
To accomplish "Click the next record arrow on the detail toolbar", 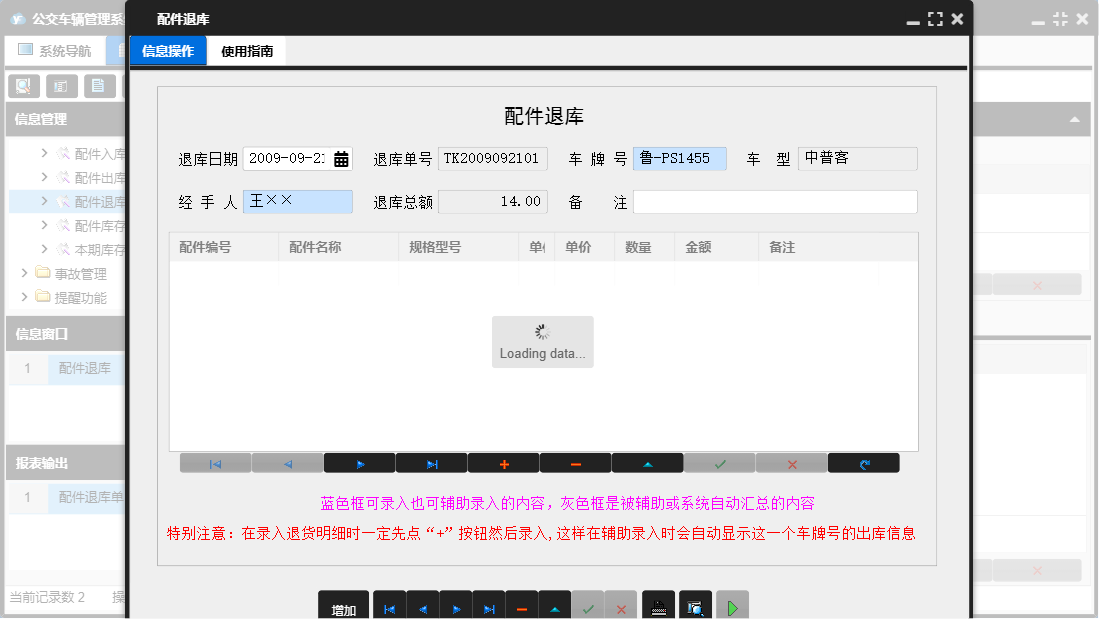I will pos(359,462).
